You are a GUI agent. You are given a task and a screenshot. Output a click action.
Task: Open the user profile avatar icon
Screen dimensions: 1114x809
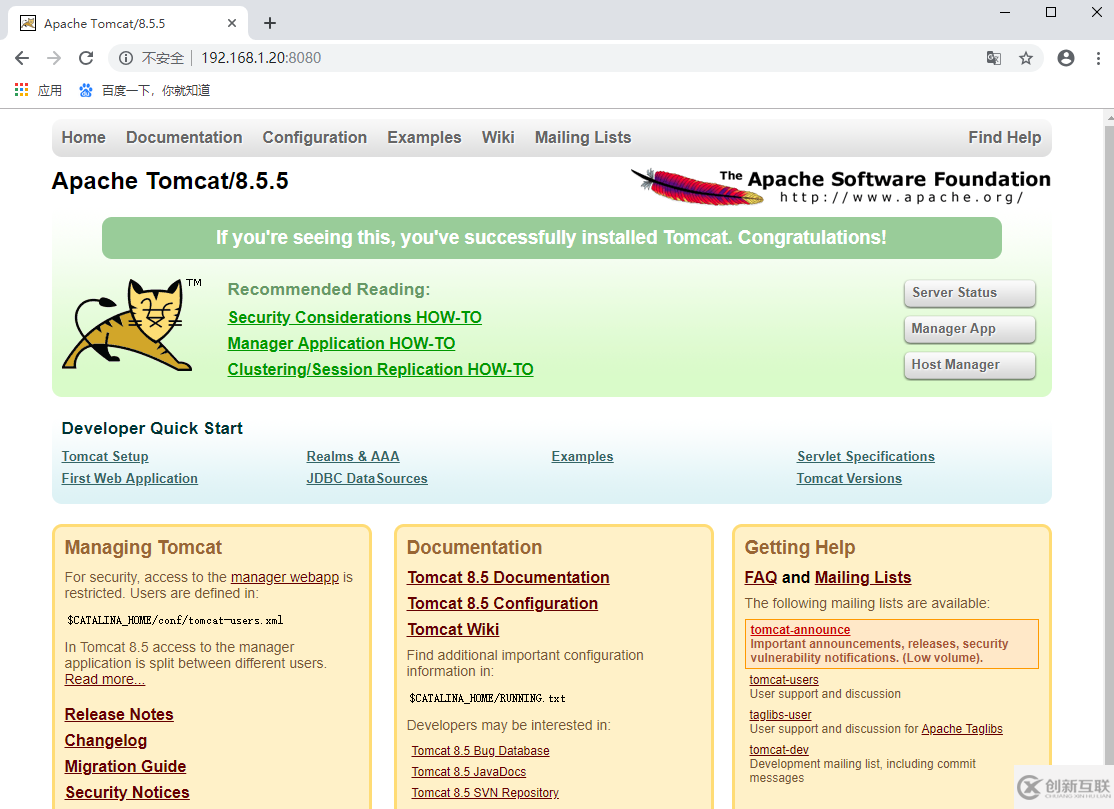1066,58
